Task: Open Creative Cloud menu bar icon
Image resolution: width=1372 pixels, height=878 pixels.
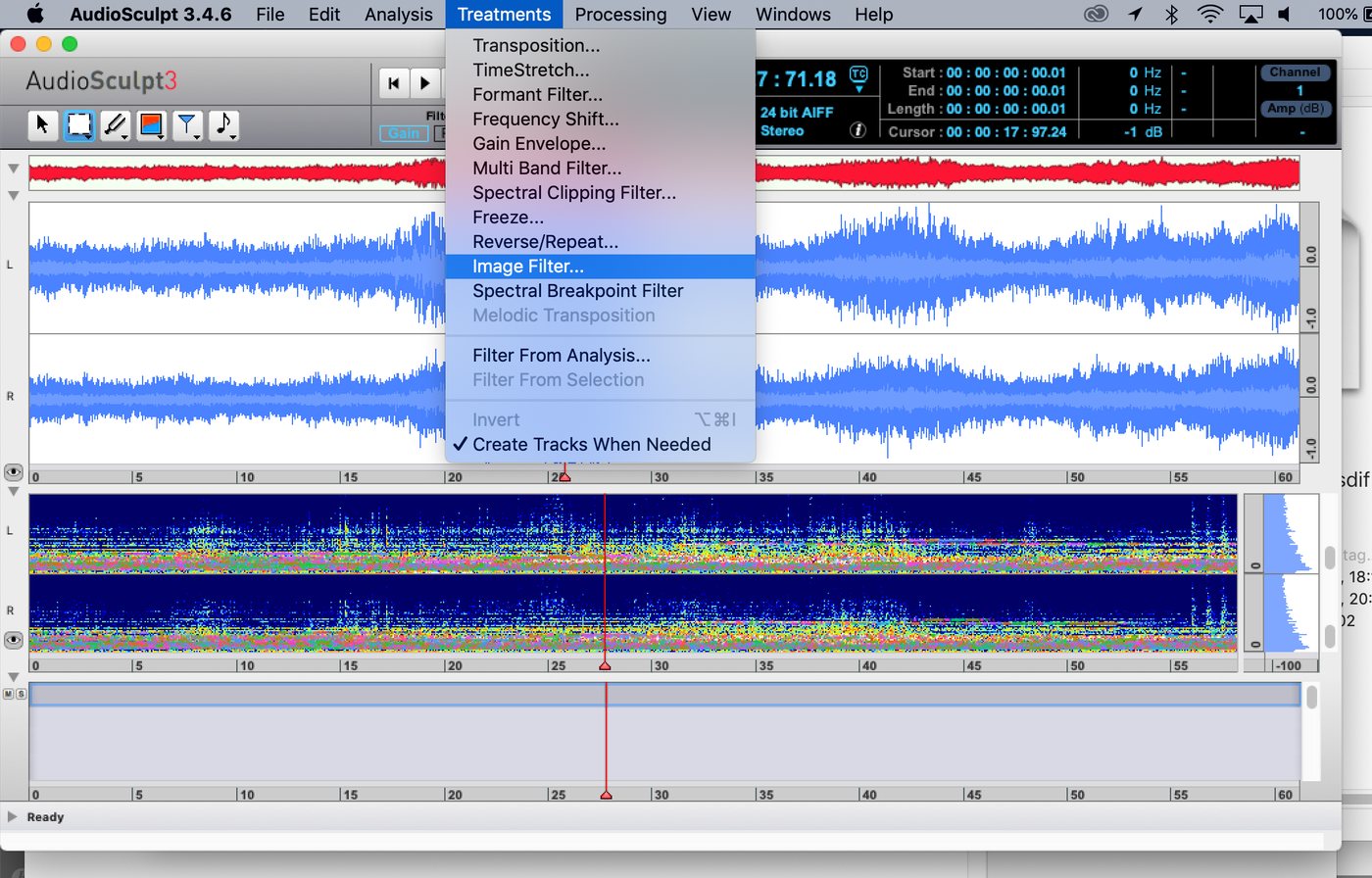Action: pyautogui.click(x=1097, y=14)
